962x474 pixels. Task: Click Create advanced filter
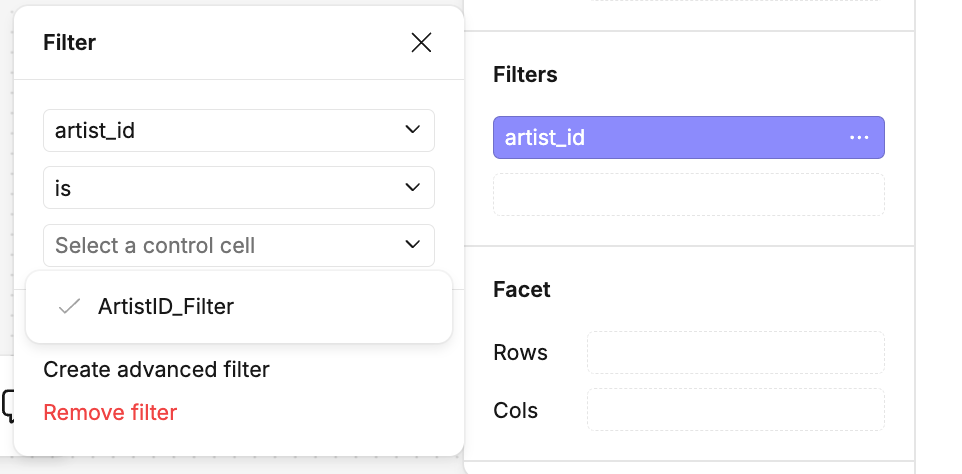[x=156, y=370]
